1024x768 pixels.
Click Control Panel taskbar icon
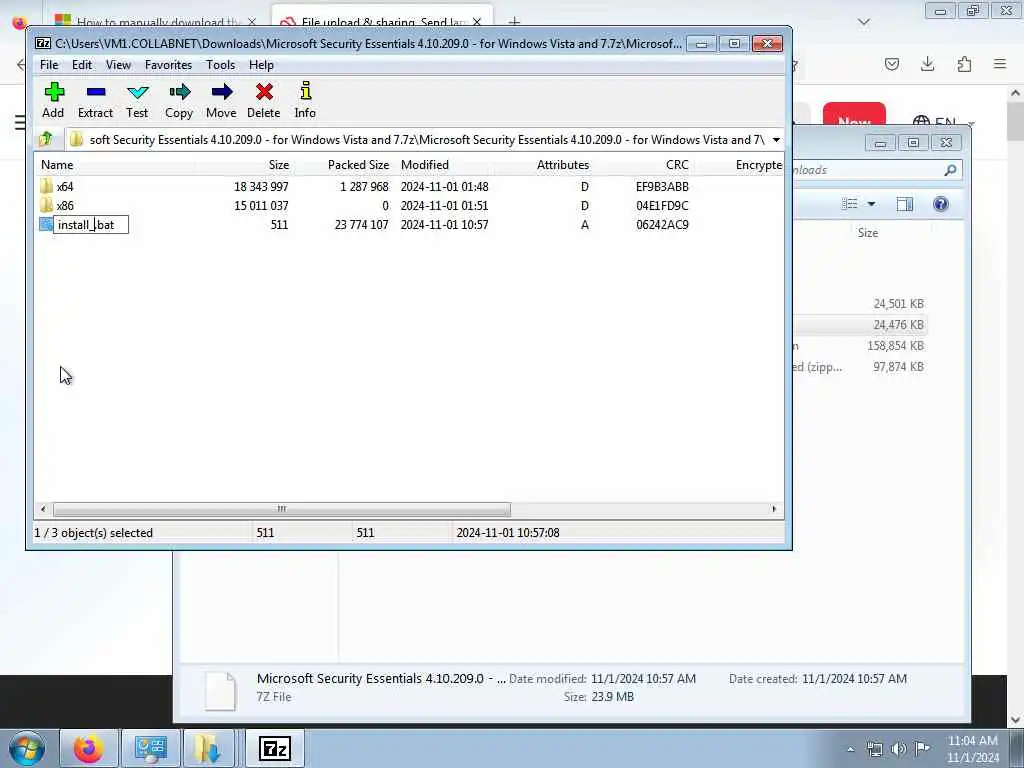click(x=150, y=748)
